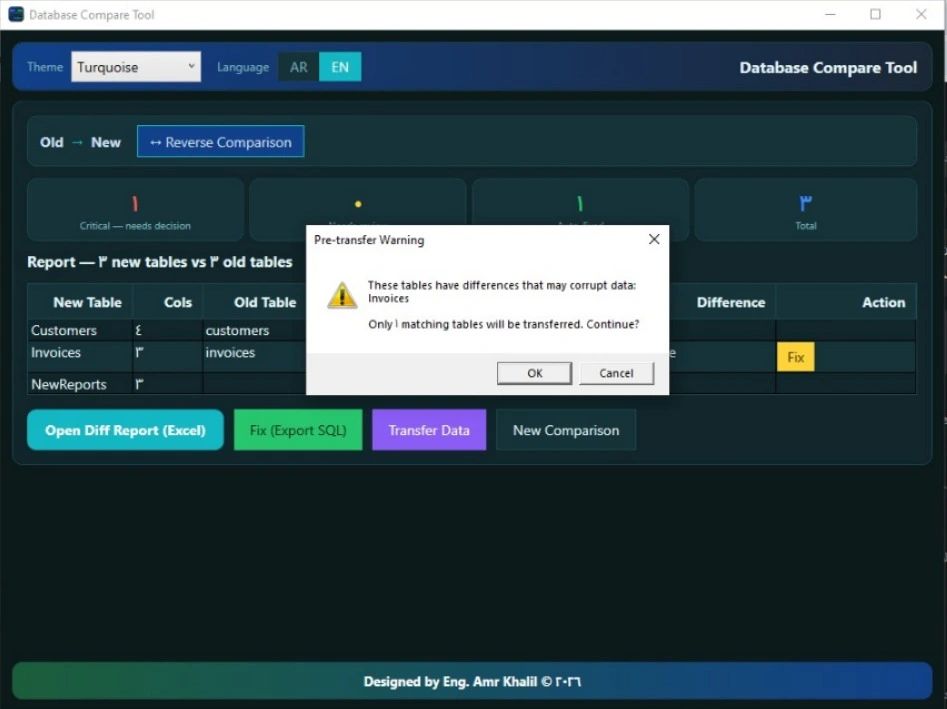Viewport: 947px width, 709px height.
Task: Open Diff Report in Excel
Action: (x=126, y=430)
